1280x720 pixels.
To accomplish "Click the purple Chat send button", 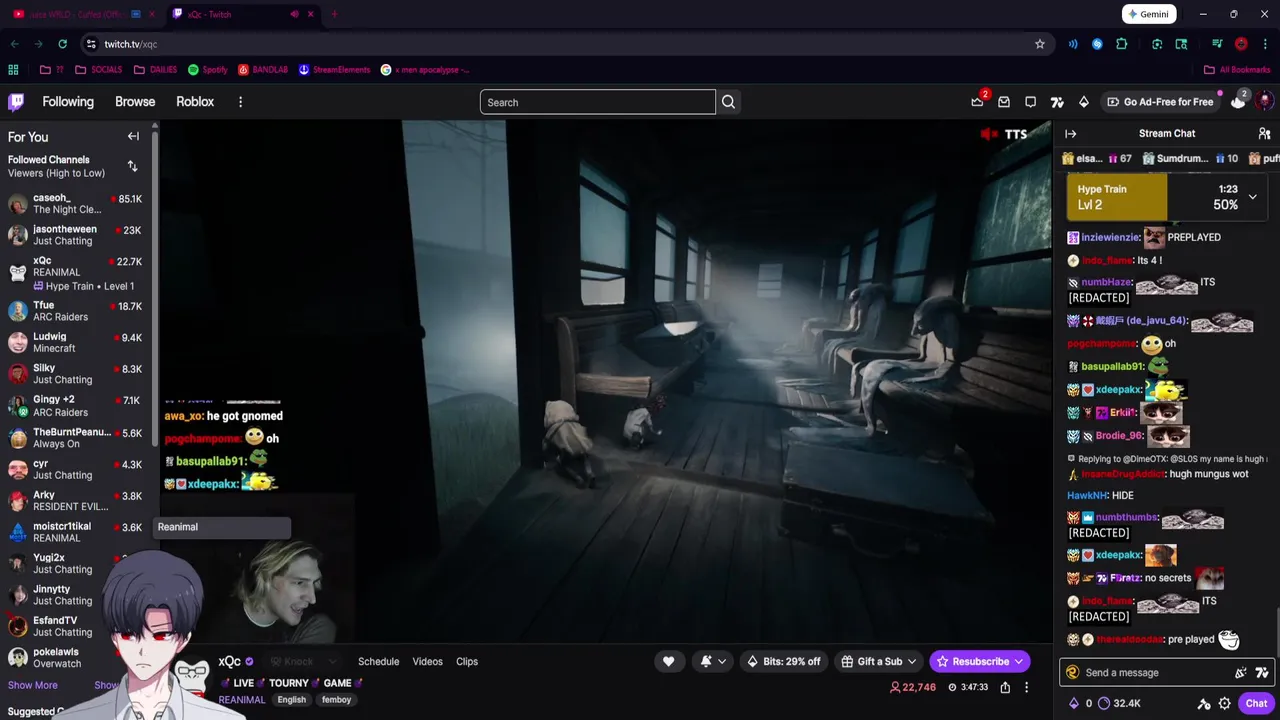I will [1256, 703].
